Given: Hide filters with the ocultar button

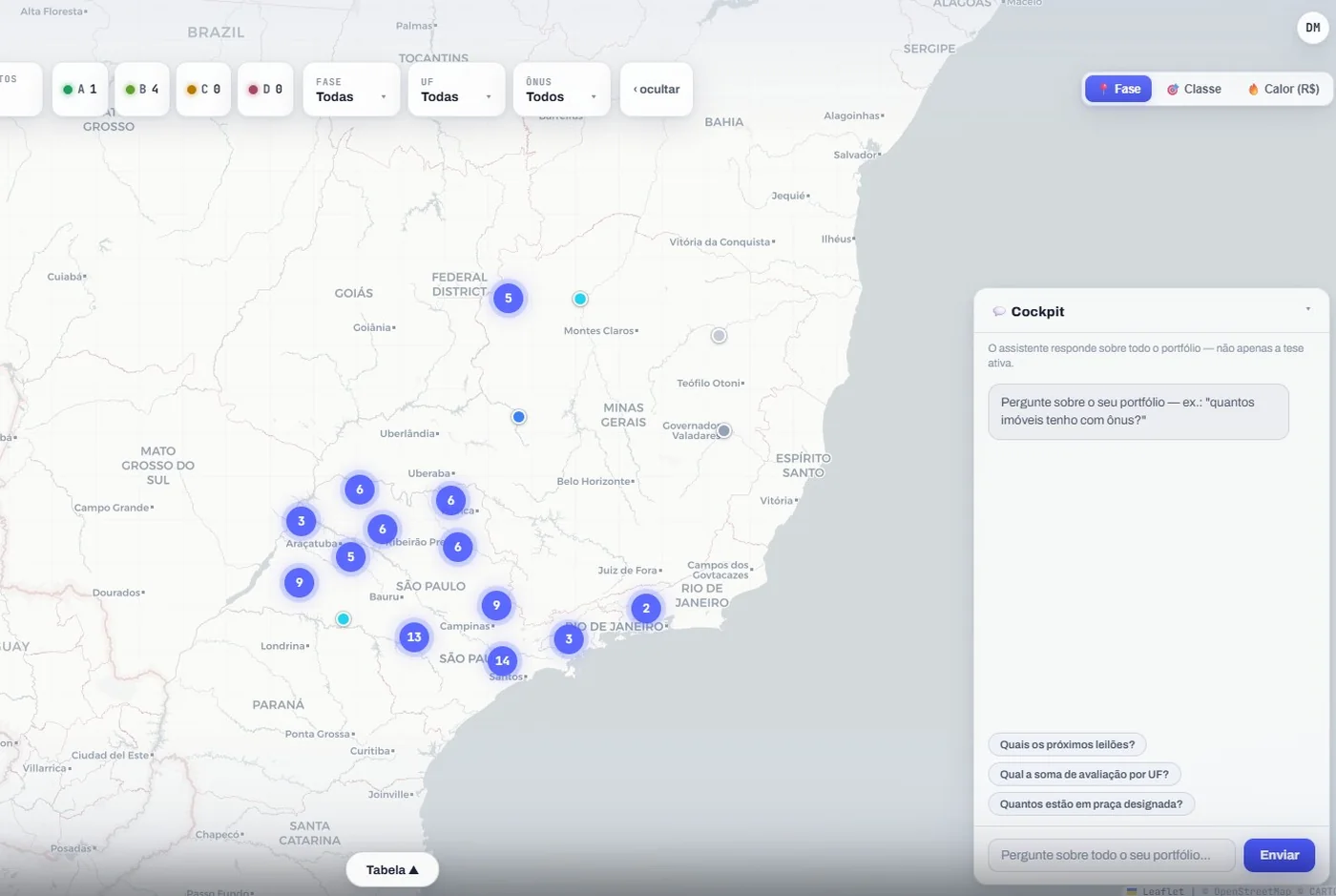Looking at the screenshot, I should coord(657,90).
